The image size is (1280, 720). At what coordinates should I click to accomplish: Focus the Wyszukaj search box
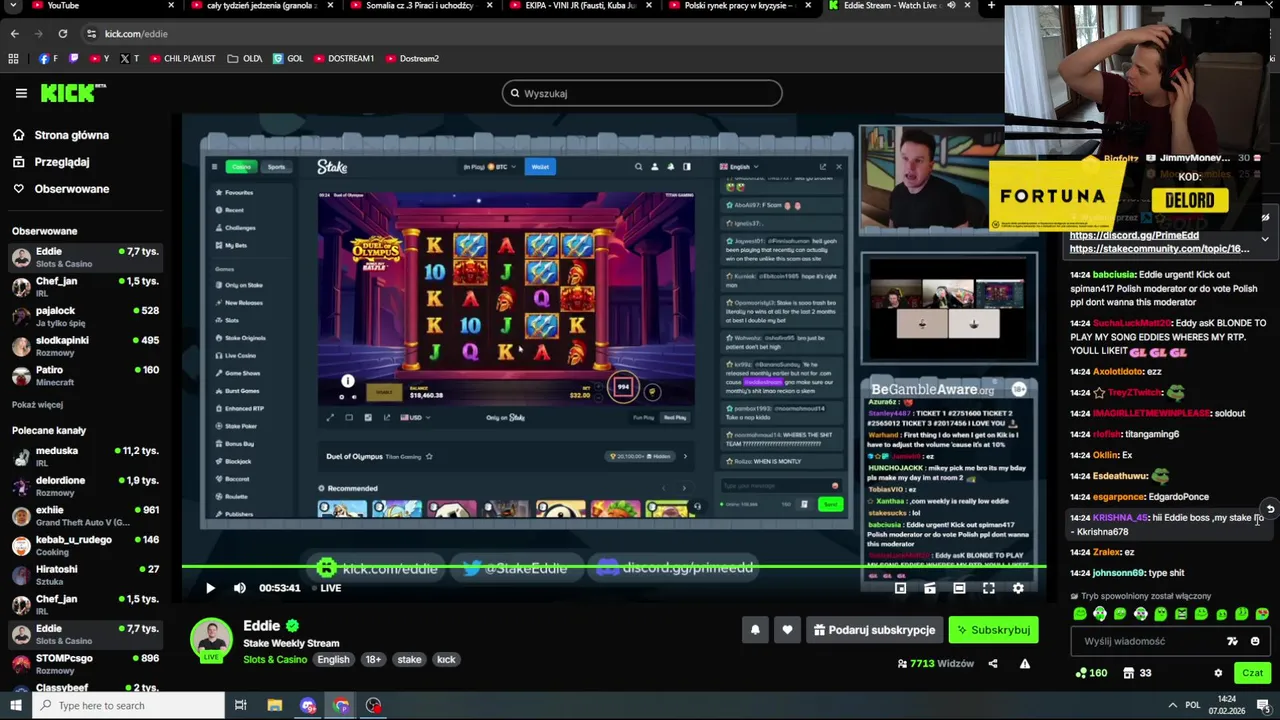tap(642, 93)
